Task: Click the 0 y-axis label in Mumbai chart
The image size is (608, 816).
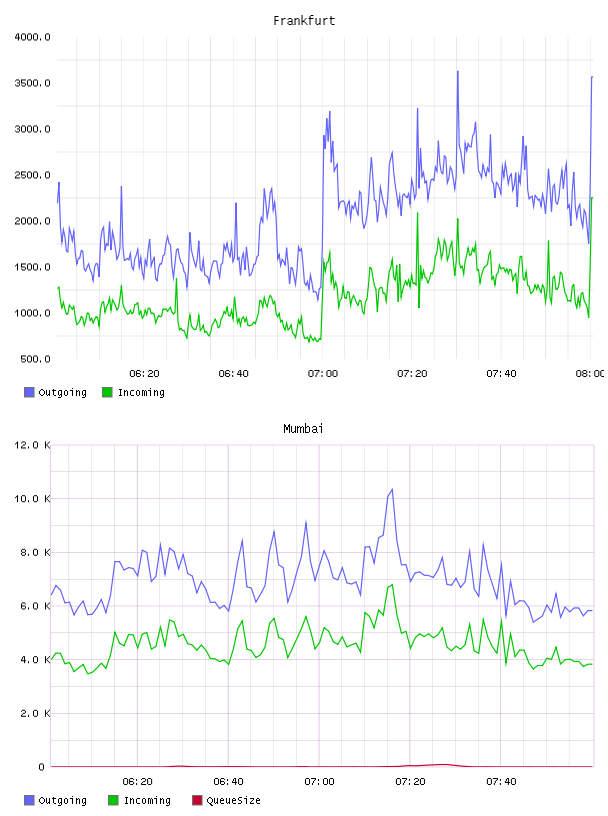Action: 42,767
